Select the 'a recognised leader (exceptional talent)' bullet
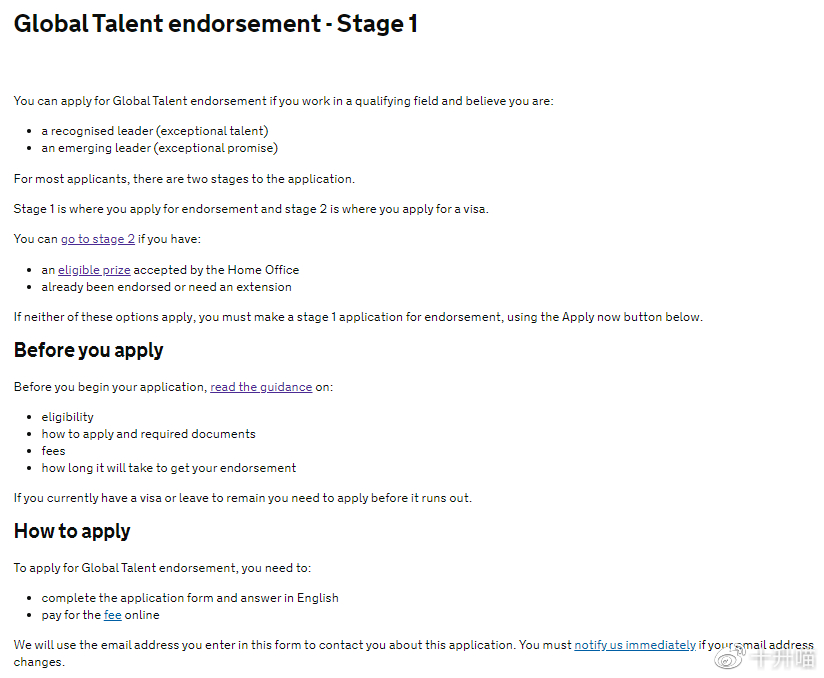This screenshot has width=824, height=678. [x=155, y=131]
